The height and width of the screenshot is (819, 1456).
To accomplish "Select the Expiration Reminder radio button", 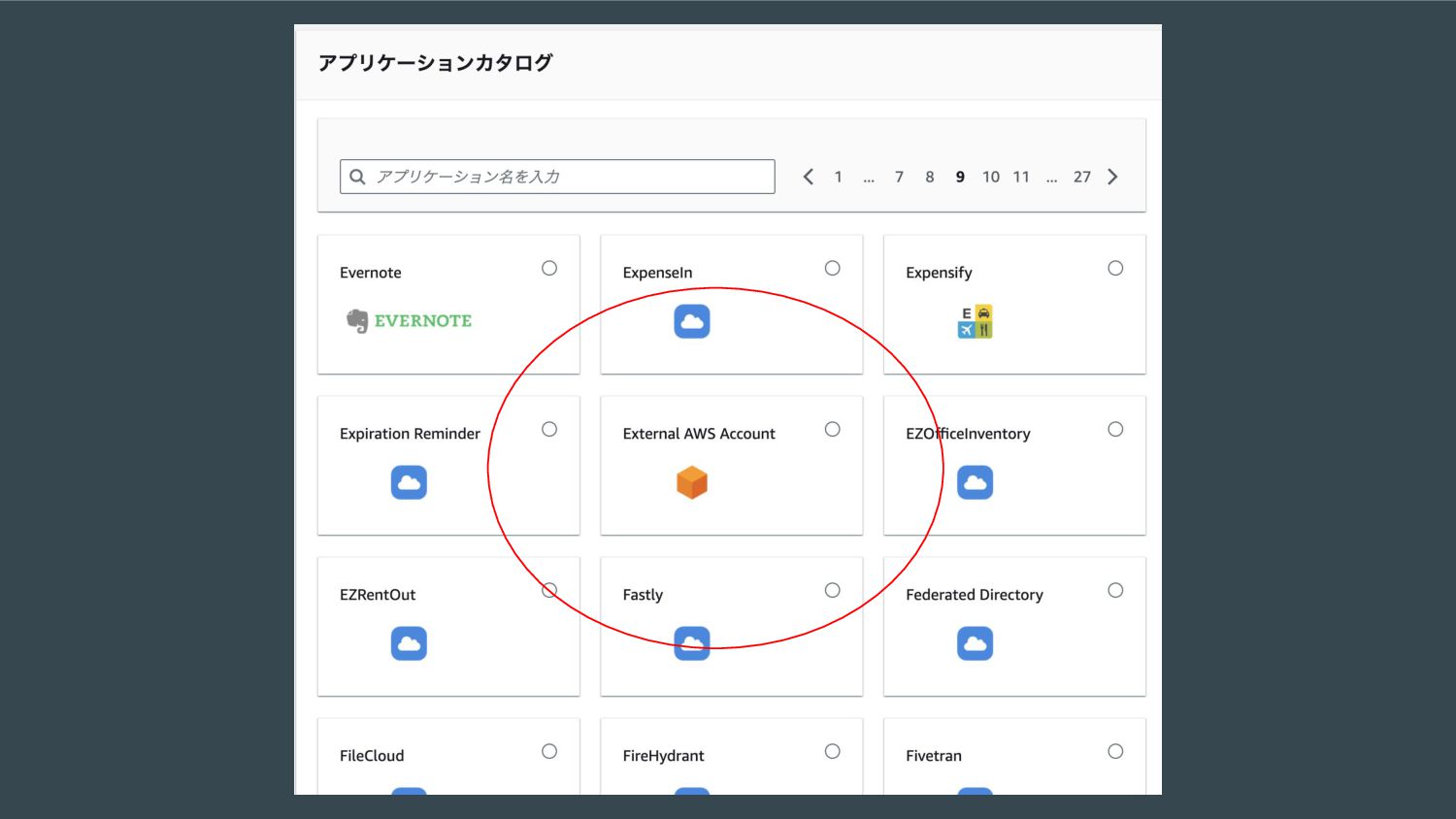I will coord(549,429).
